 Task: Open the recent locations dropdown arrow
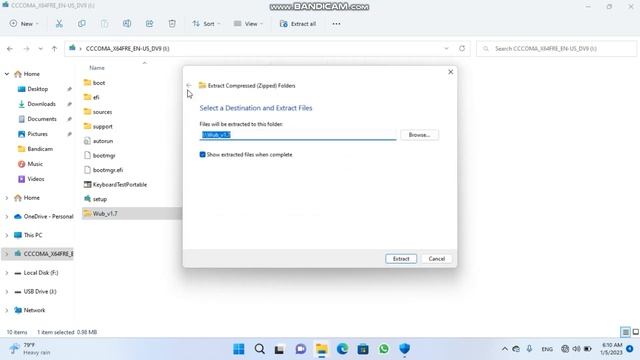tap(40, 49)
